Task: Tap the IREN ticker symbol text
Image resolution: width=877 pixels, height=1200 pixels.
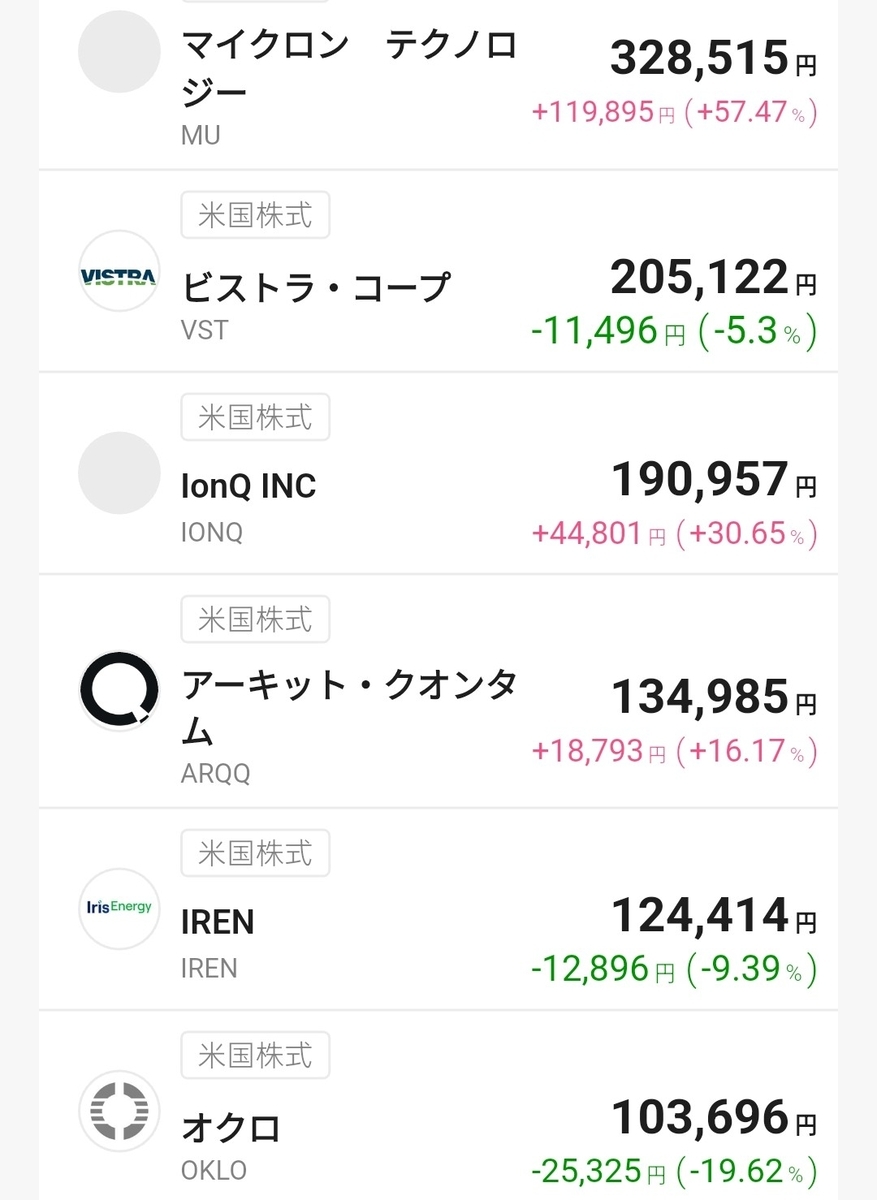Action: 209,968
